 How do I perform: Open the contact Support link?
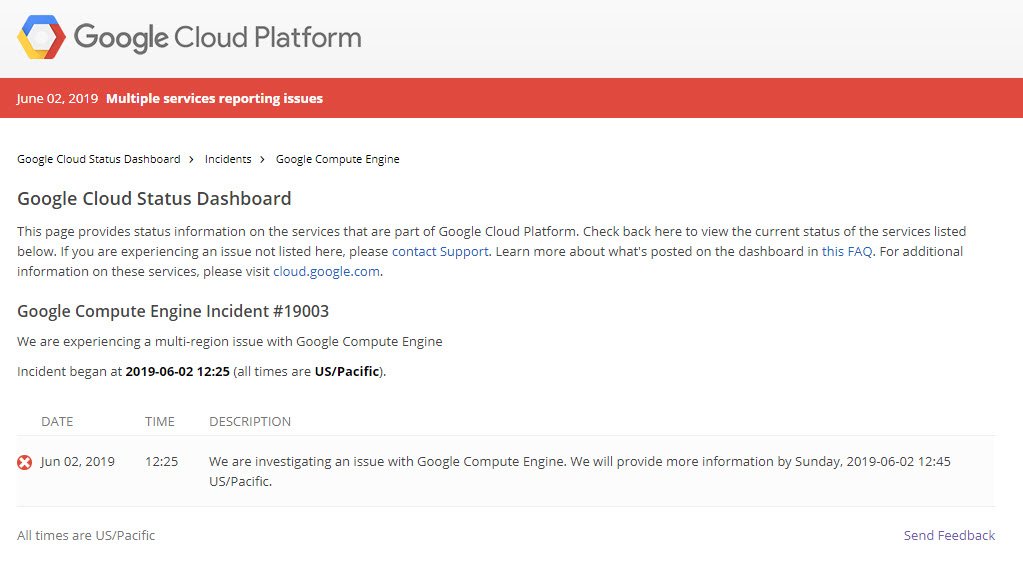click(x=440, y=251)
